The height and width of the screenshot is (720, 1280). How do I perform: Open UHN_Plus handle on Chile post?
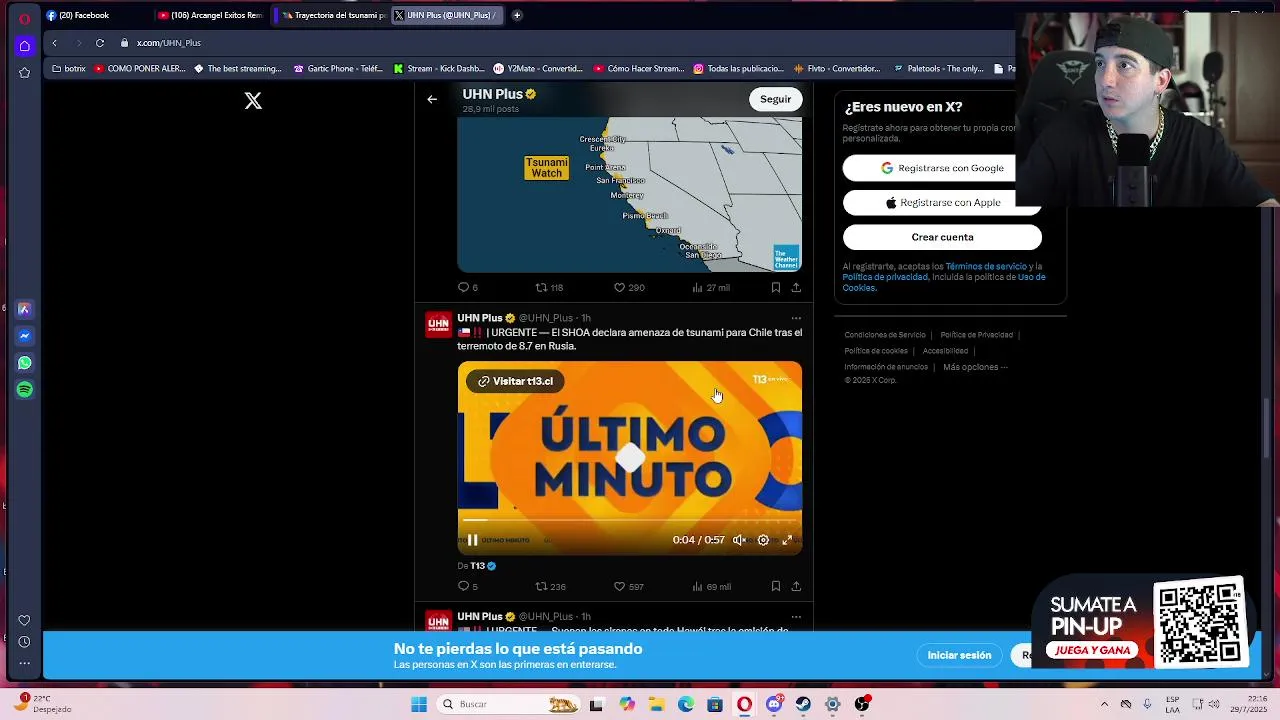coord(546,318)
